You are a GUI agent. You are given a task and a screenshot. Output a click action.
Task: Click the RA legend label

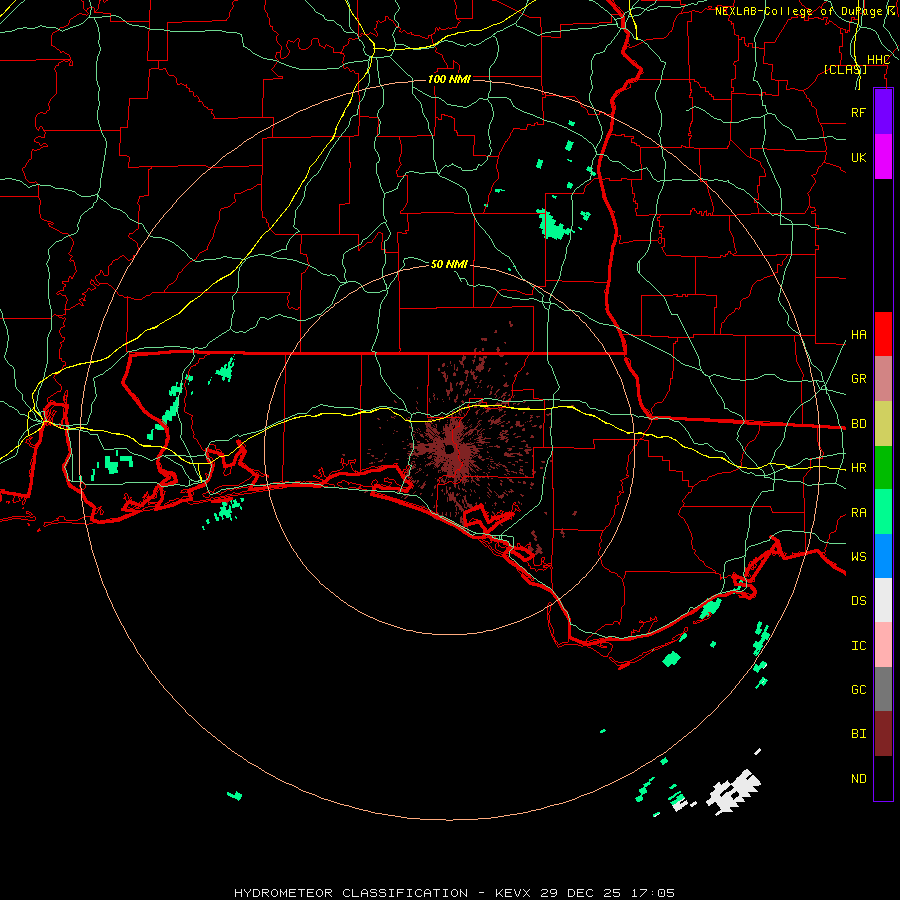click(x=858, y=513)
